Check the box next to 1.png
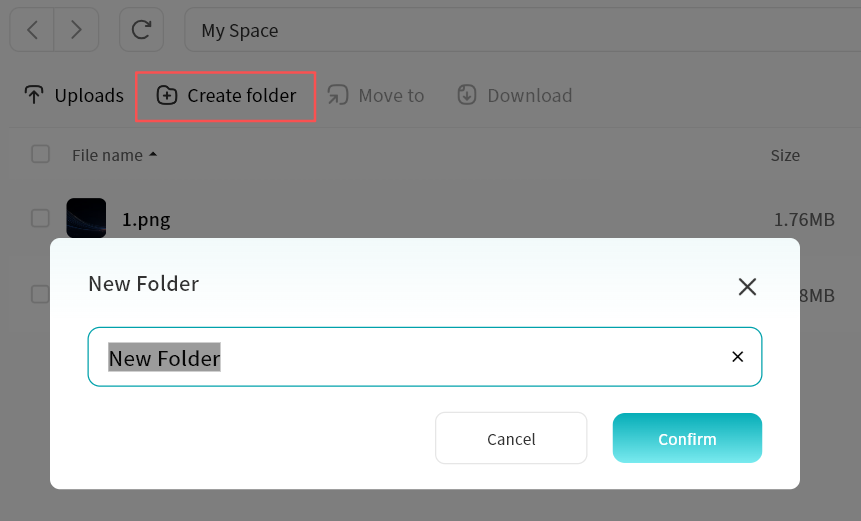The image size is (861, 521). 40,218
